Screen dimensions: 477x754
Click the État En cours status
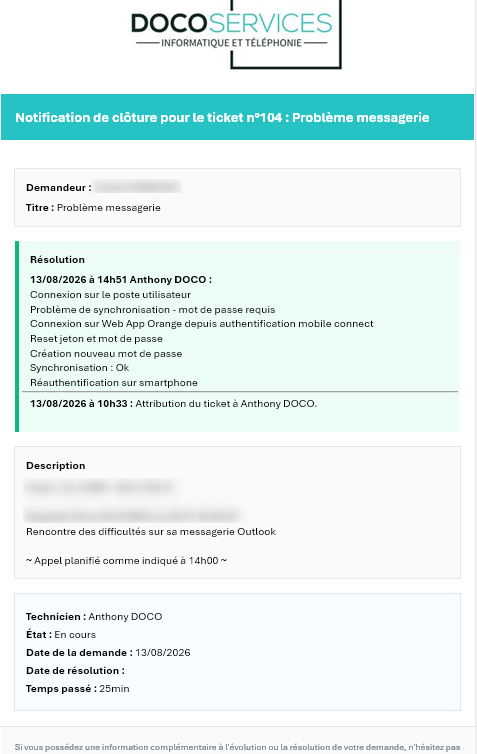pyautogui.click(x=61, y=635)
